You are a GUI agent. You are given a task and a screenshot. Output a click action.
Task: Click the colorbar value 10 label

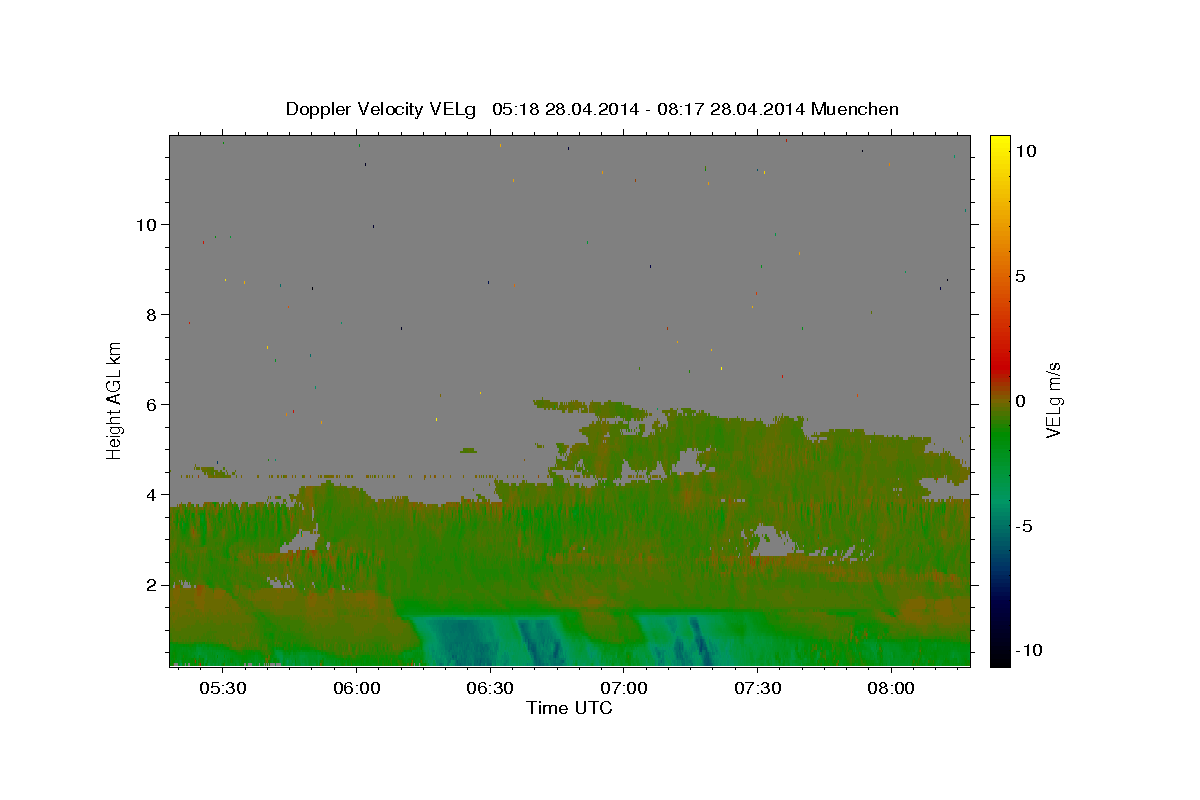pos(1025,150)
